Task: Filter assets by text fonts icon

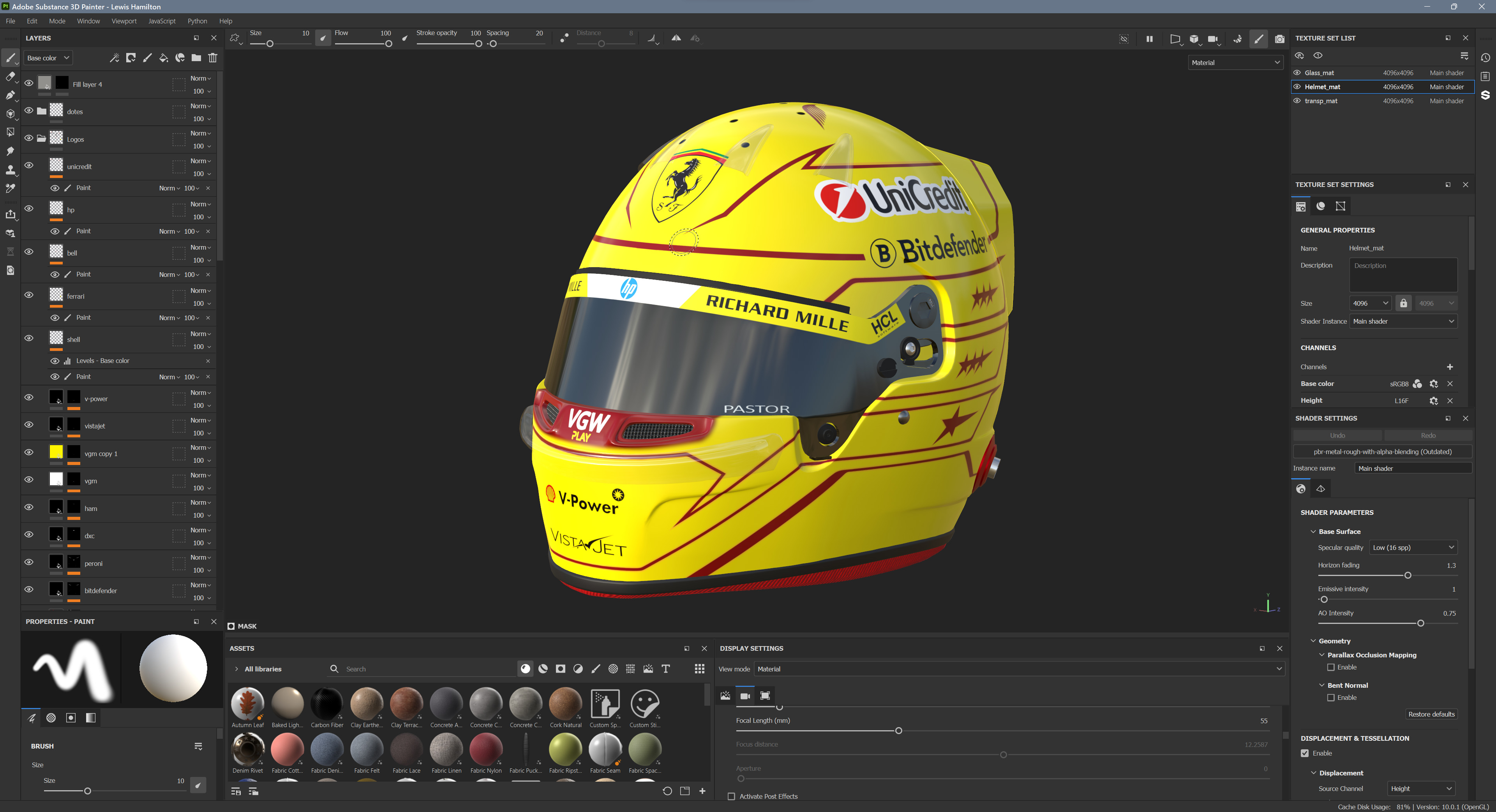Action: click(x=666, y=669)
